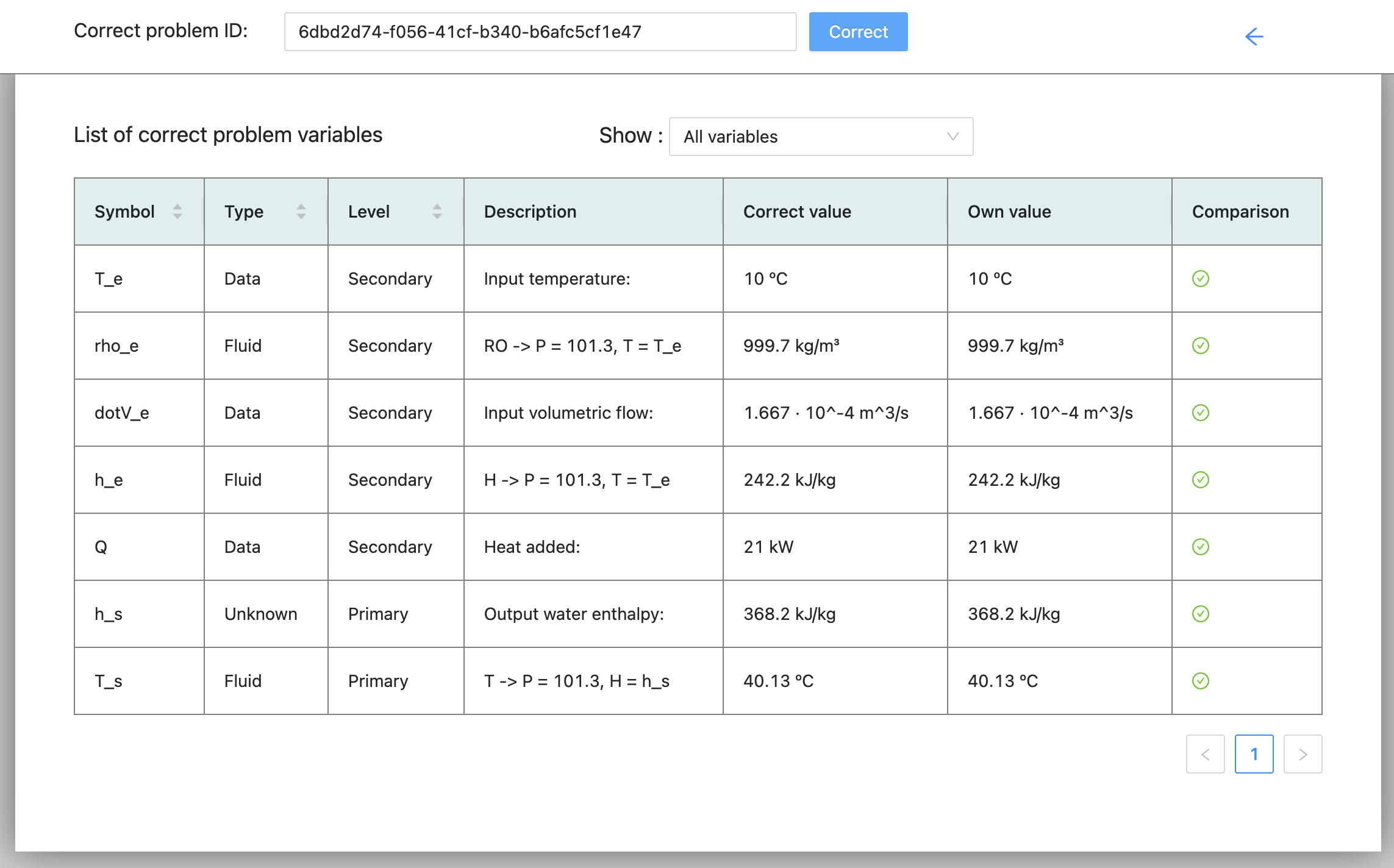Click green check icon for T_s row

tap(1201, 681)
